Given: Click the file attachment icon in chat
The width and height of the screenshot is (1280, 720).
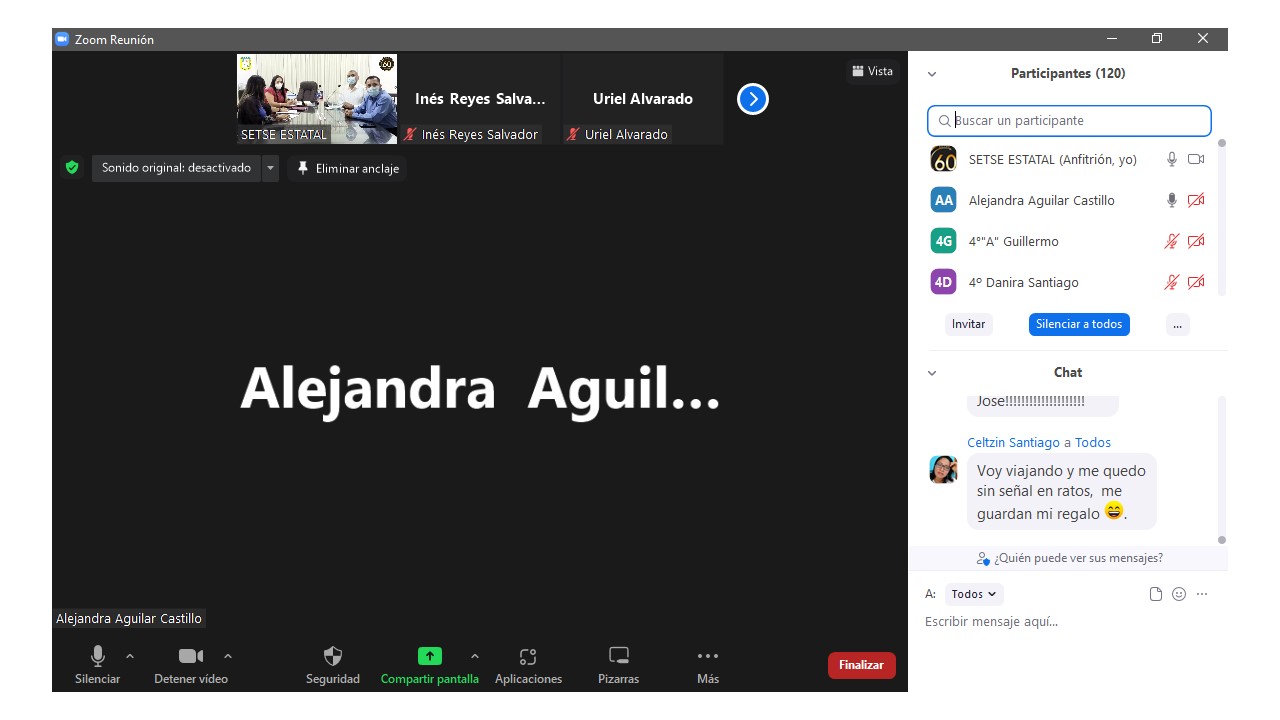Looking at the screenshot, I should pos(1156,594).
